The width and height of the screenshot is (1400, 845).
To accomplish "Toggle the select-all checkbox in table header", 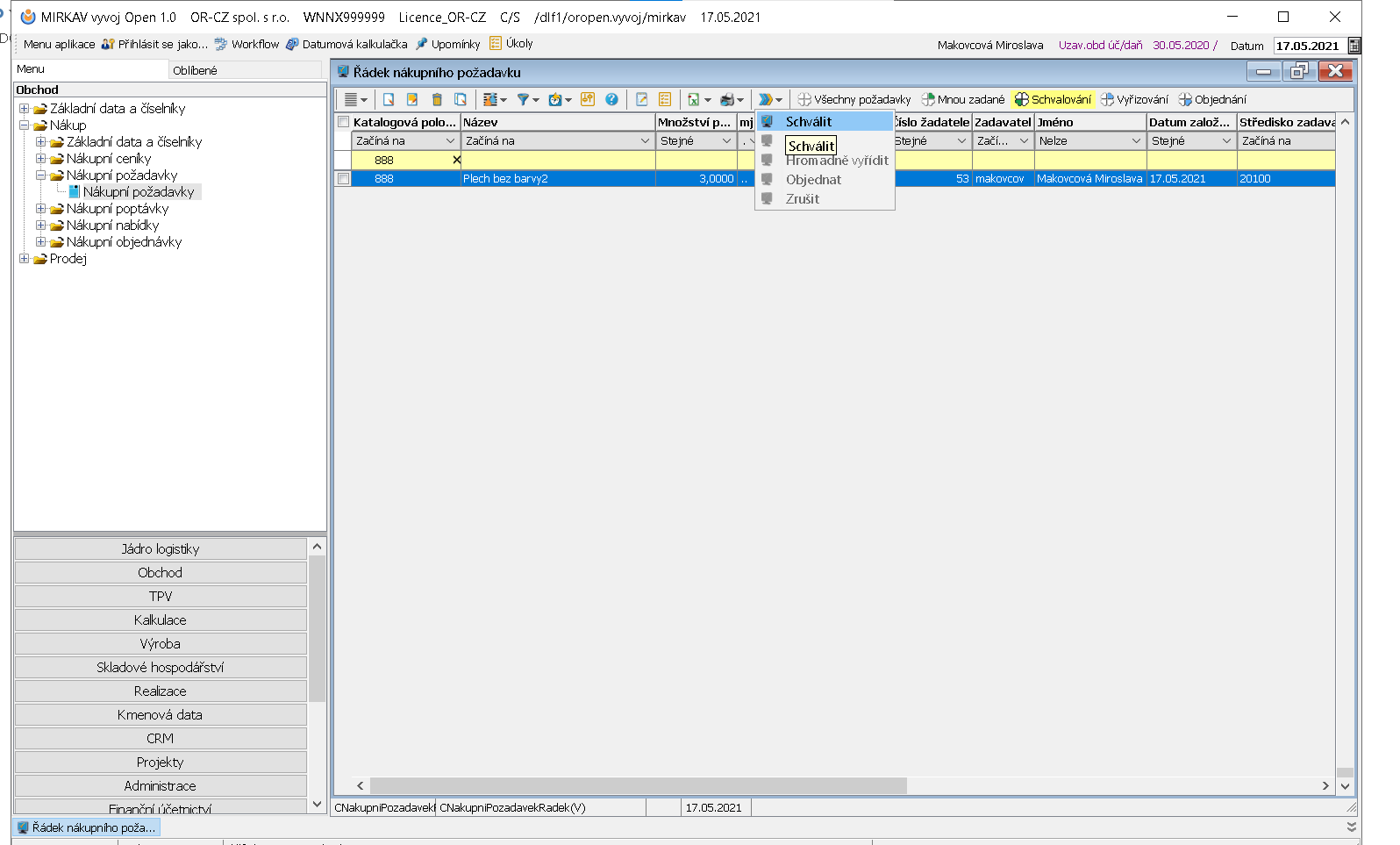I will 344,123.
